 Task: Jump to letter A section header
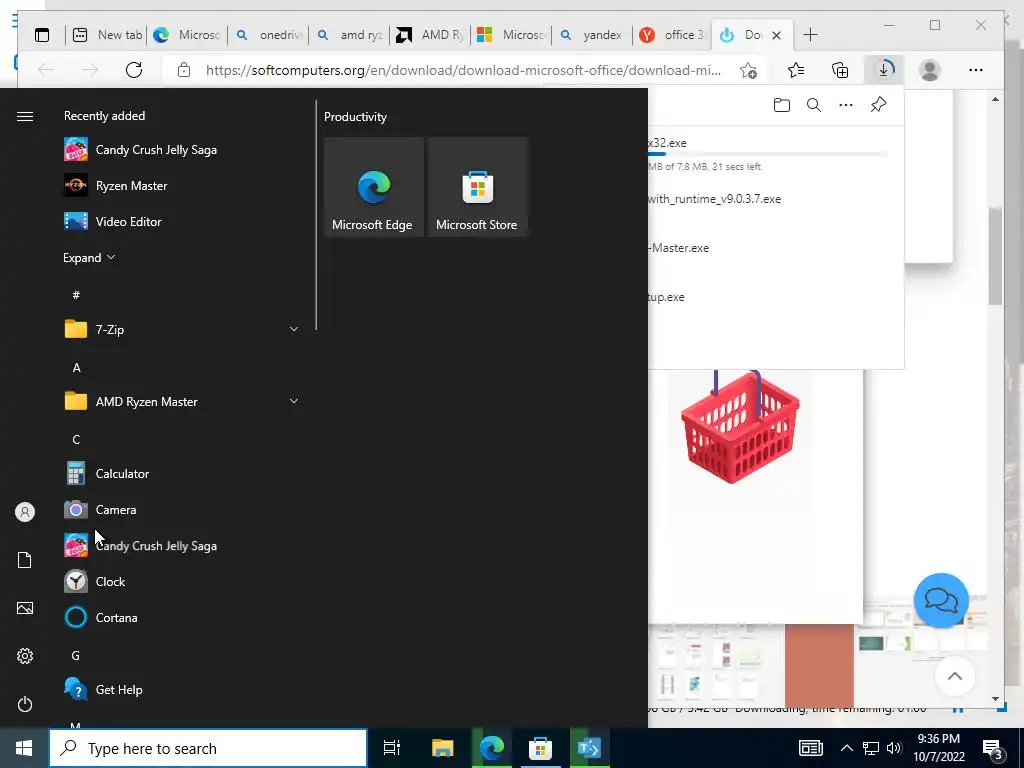tap(76, 368)
